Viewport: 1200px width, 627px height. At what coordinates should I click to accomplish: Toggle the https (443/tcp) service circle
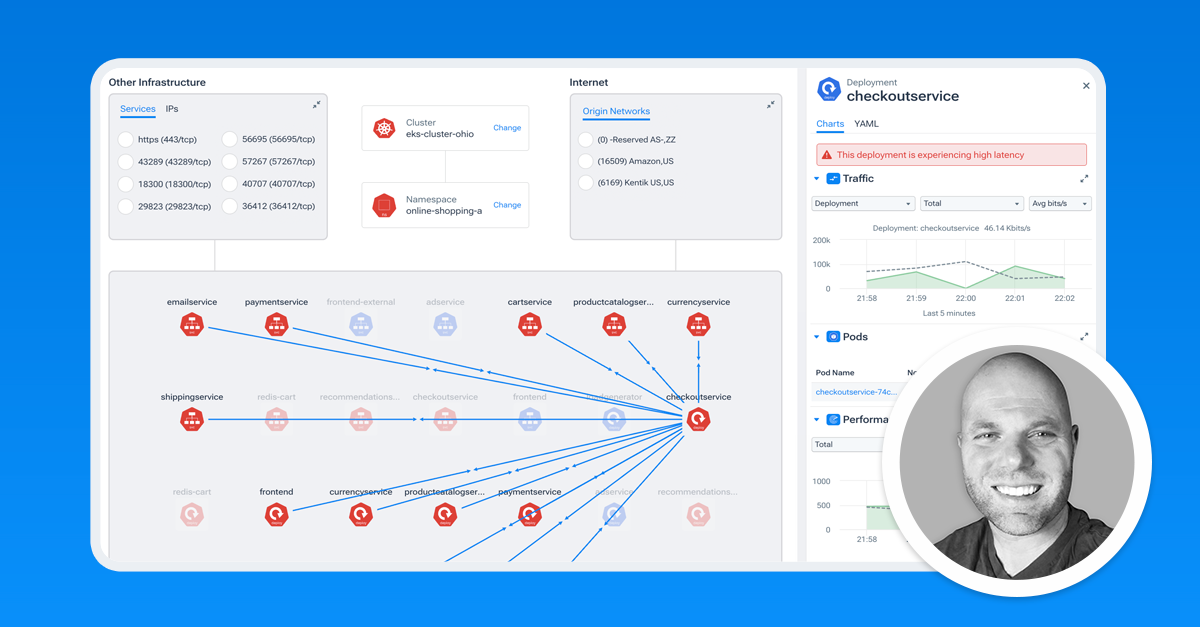(x=126, y=140)
